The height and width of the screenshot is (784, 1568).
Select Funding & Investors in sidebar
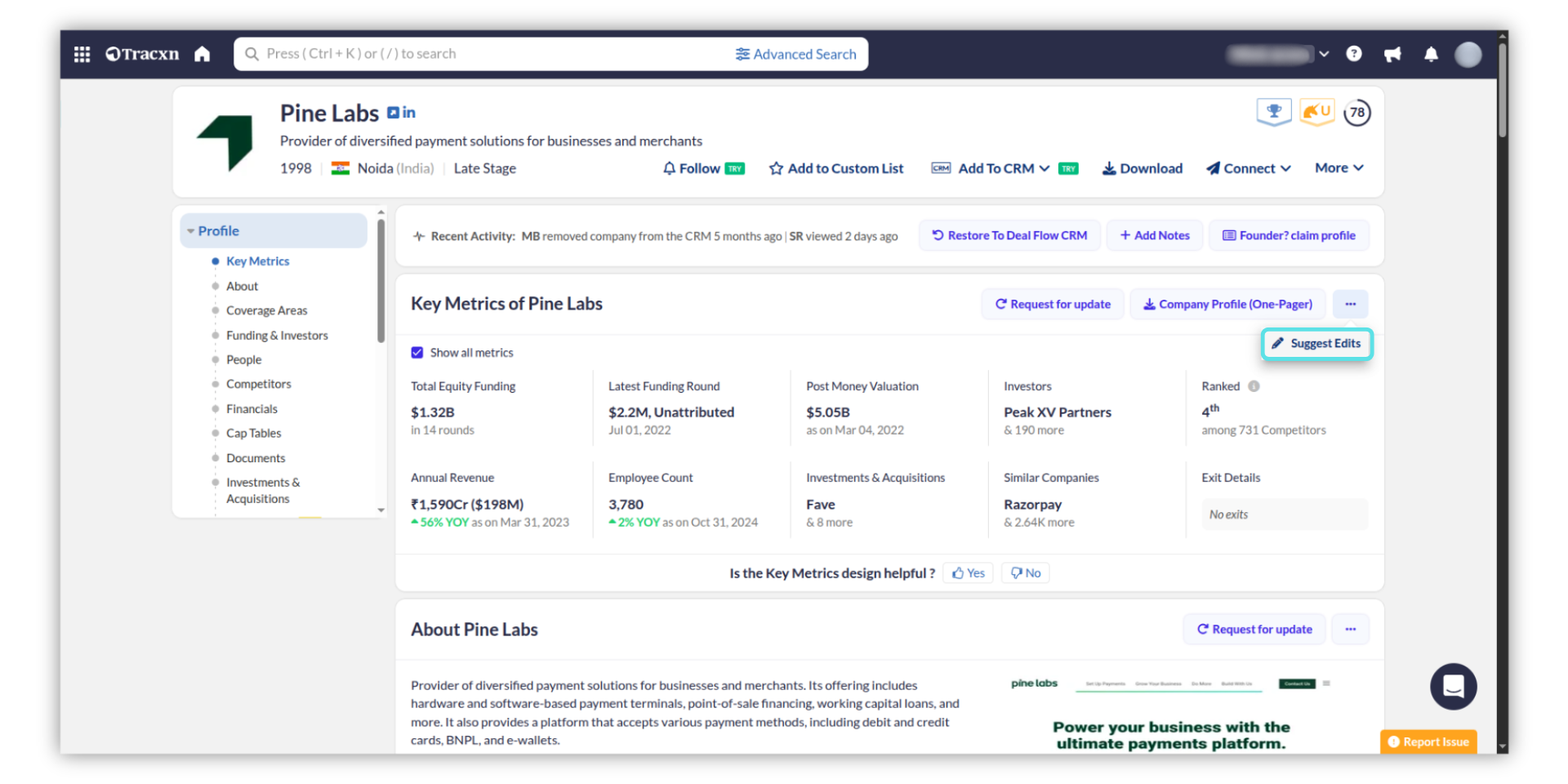277,336
